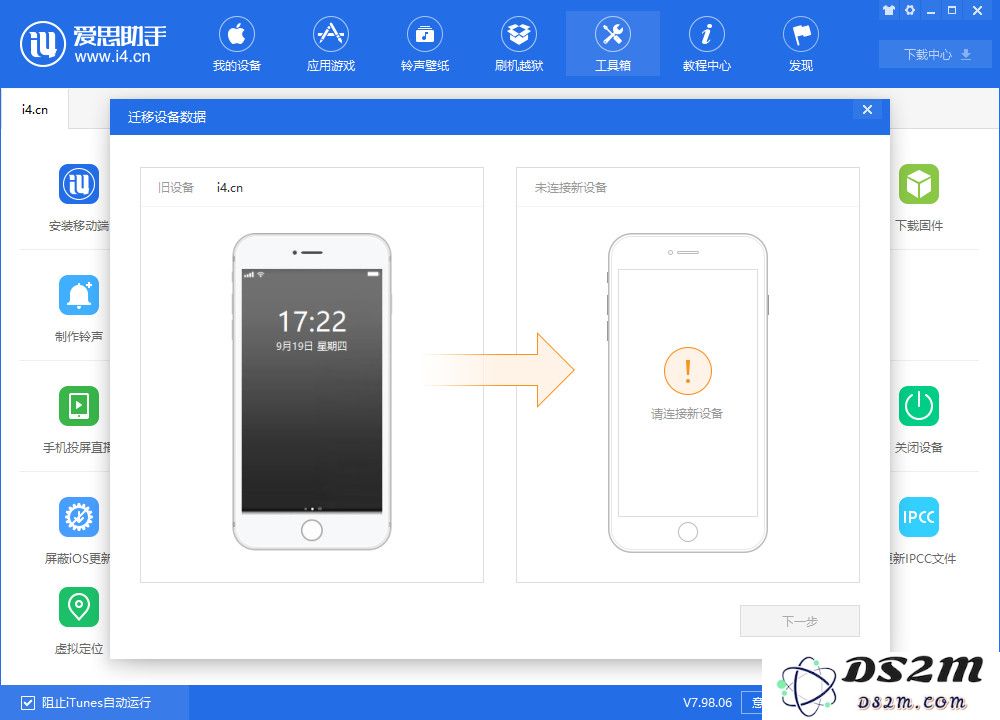The image size is (1000, 720).
Task: Go to 刷机越狱 section
Action: pos(518,44)
